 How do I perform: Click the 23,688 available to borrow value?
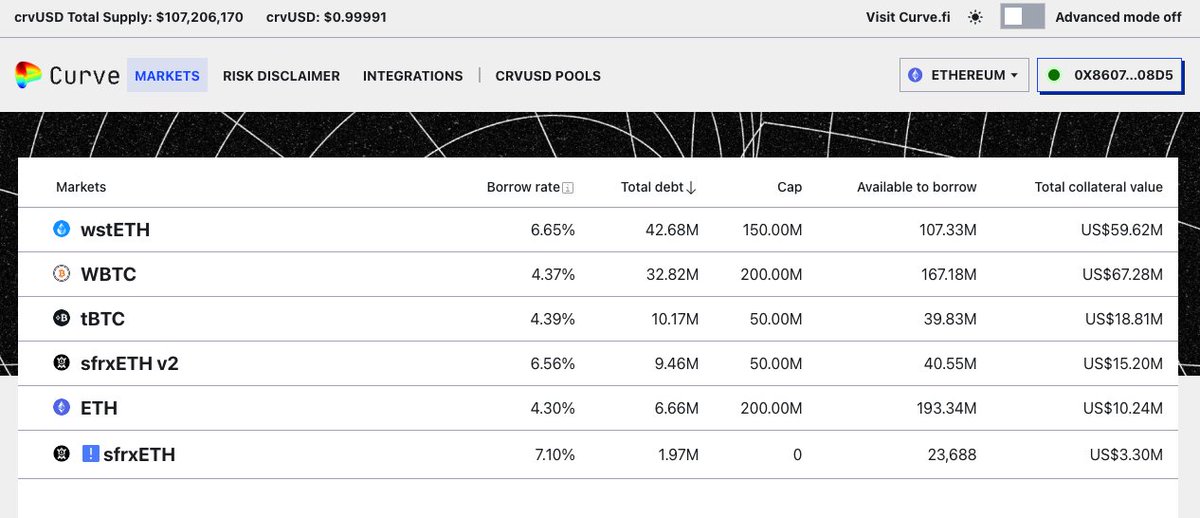pos(954,454)
